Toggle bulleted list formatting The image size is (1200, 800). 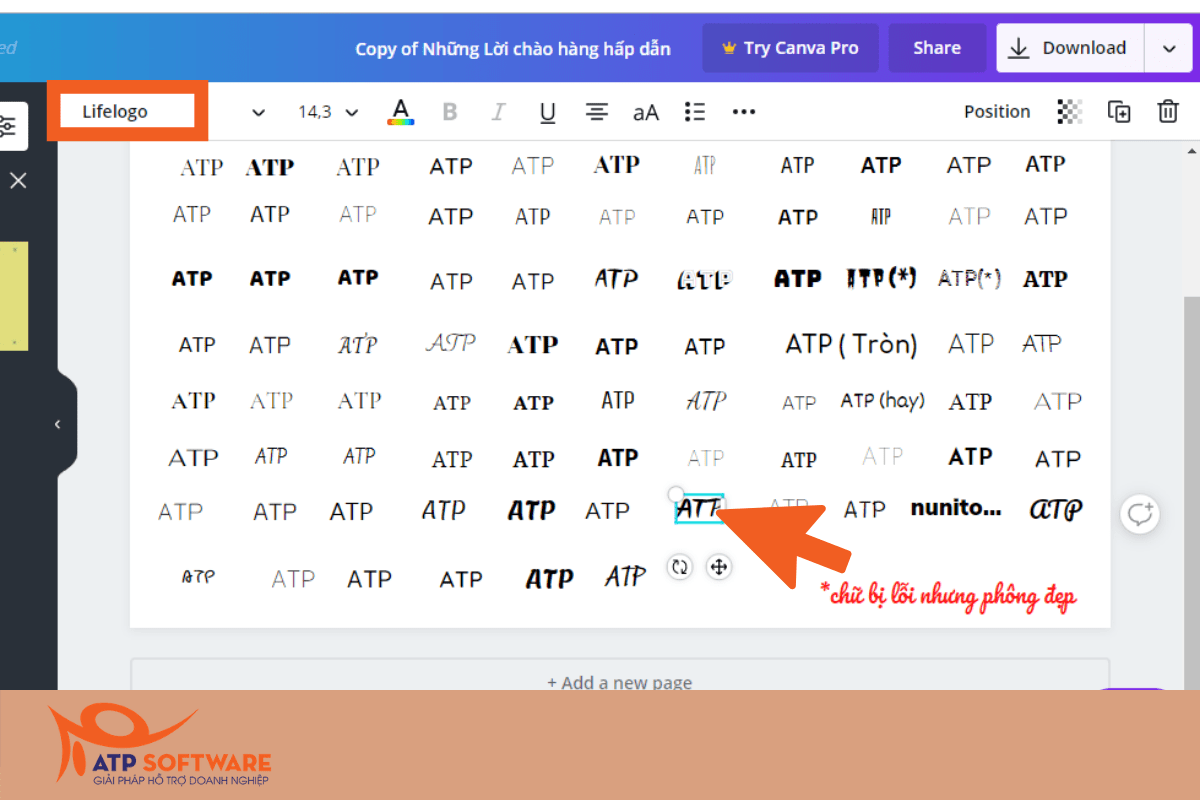click(695, 112)
